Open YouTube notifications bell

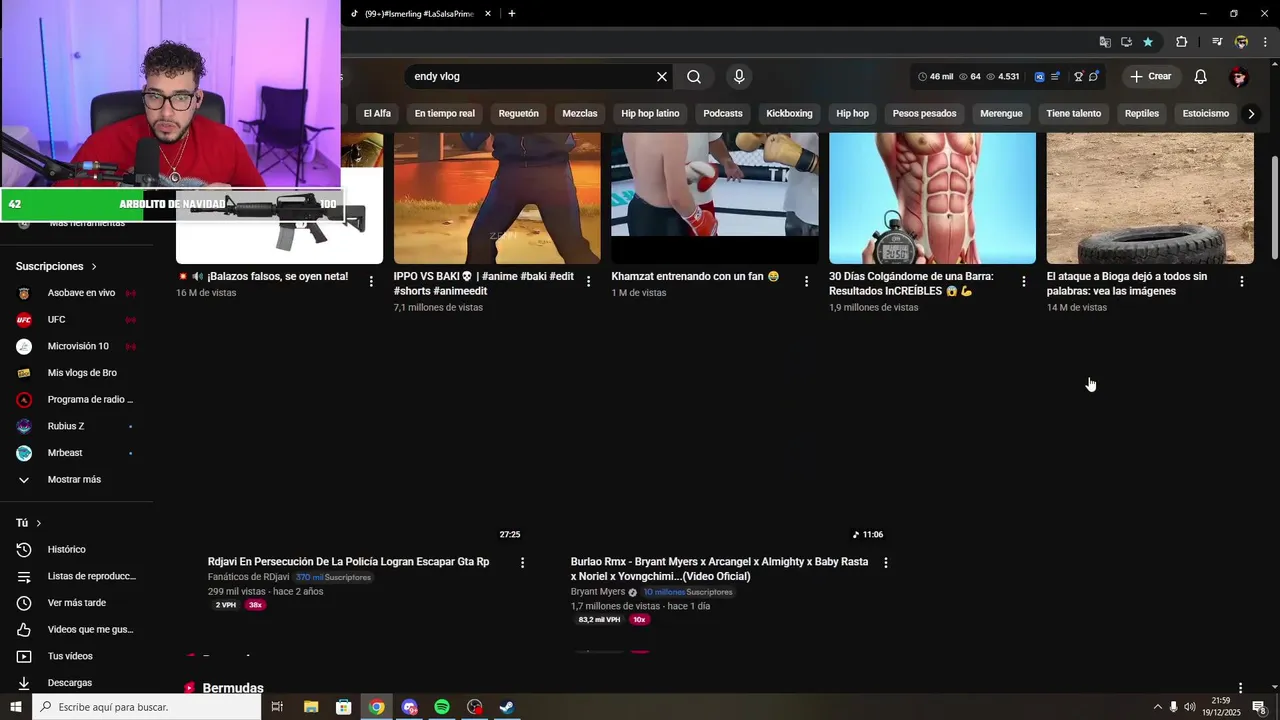1201,76
